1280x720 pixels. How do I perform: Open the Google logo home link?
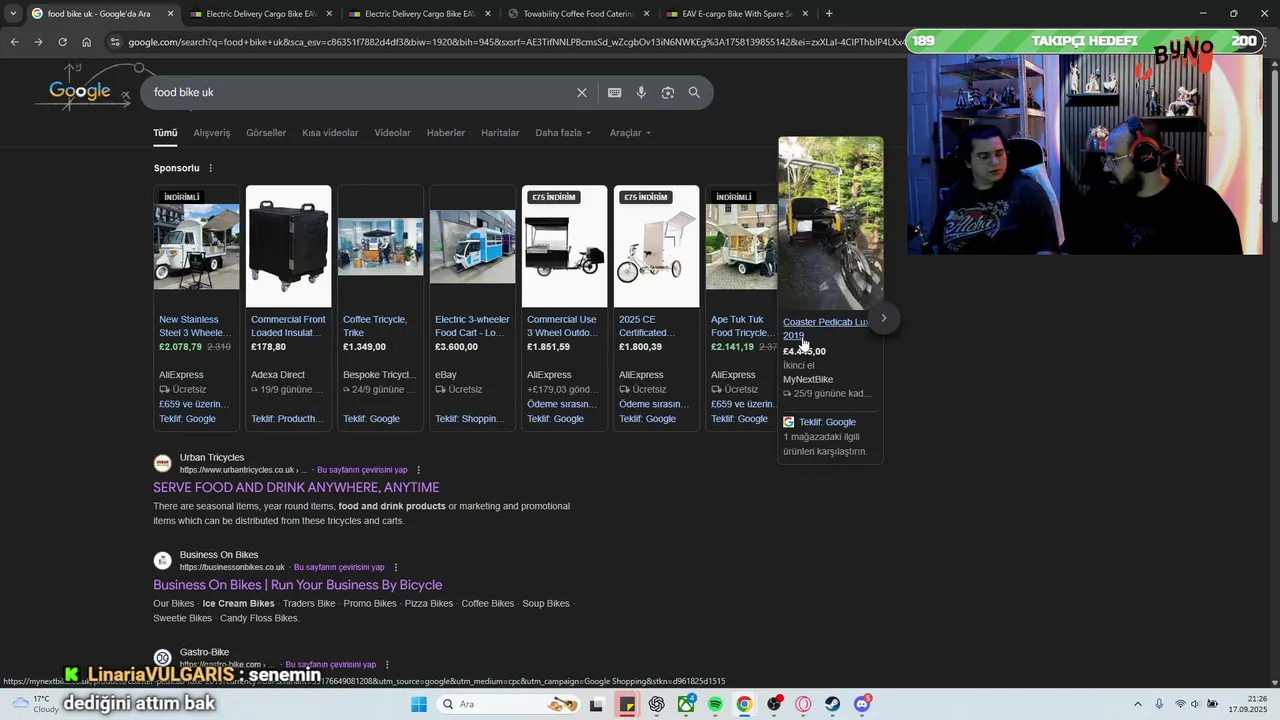80,91
